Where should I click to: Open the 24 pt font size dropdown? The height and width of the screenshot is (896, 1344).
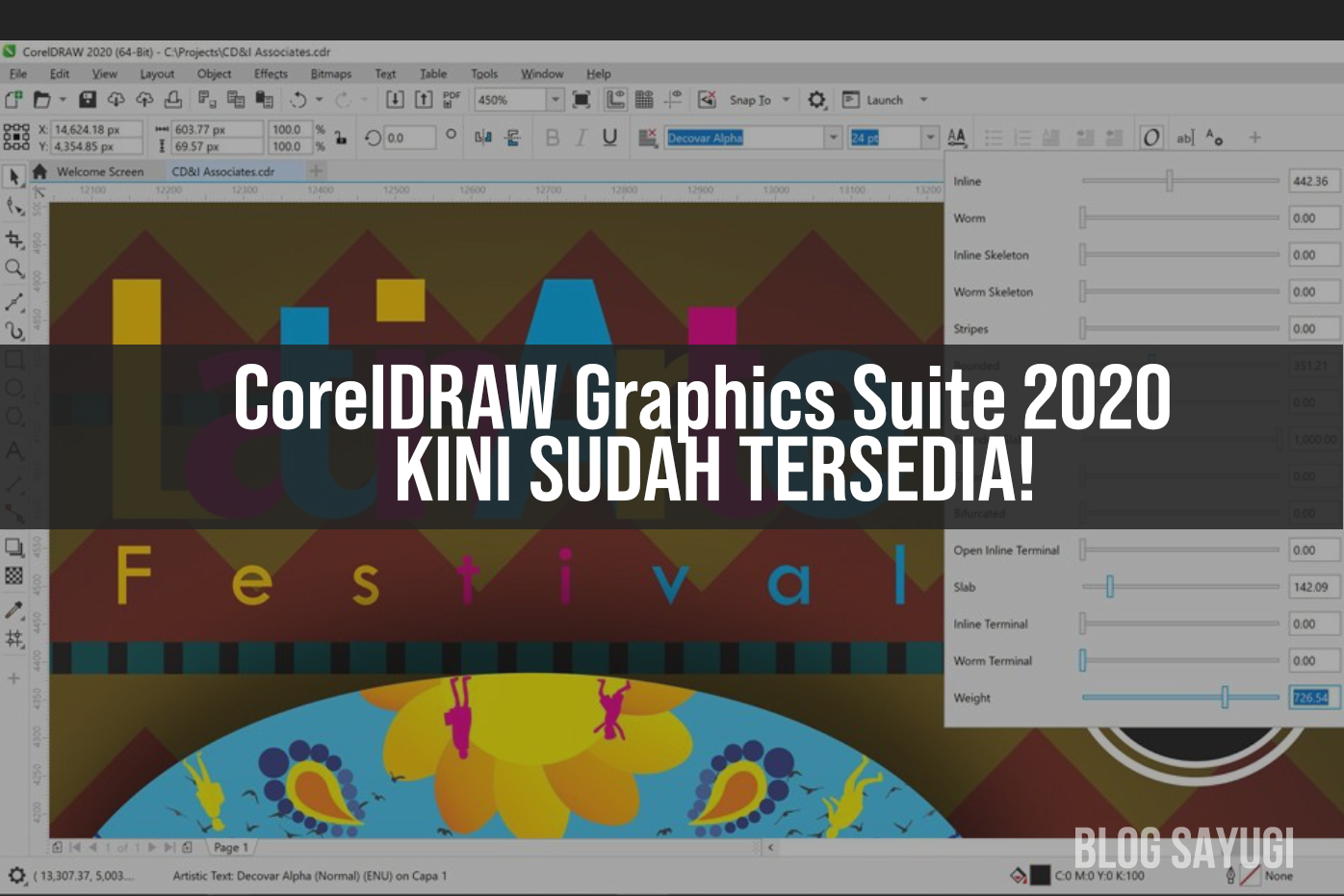(930, 138)
